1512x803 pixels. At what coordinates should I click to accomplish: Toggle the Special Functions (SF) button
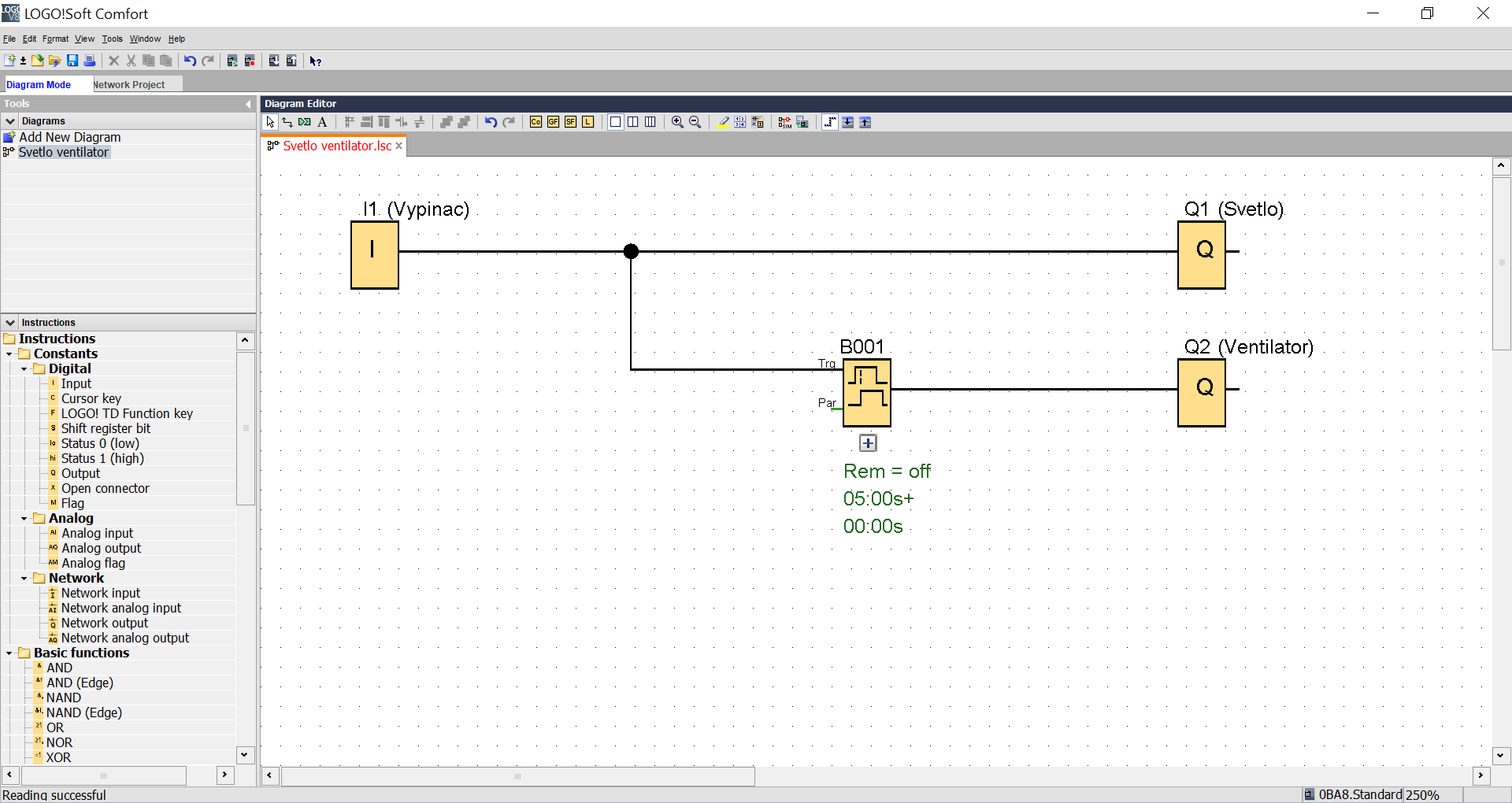tap(570, 122)
